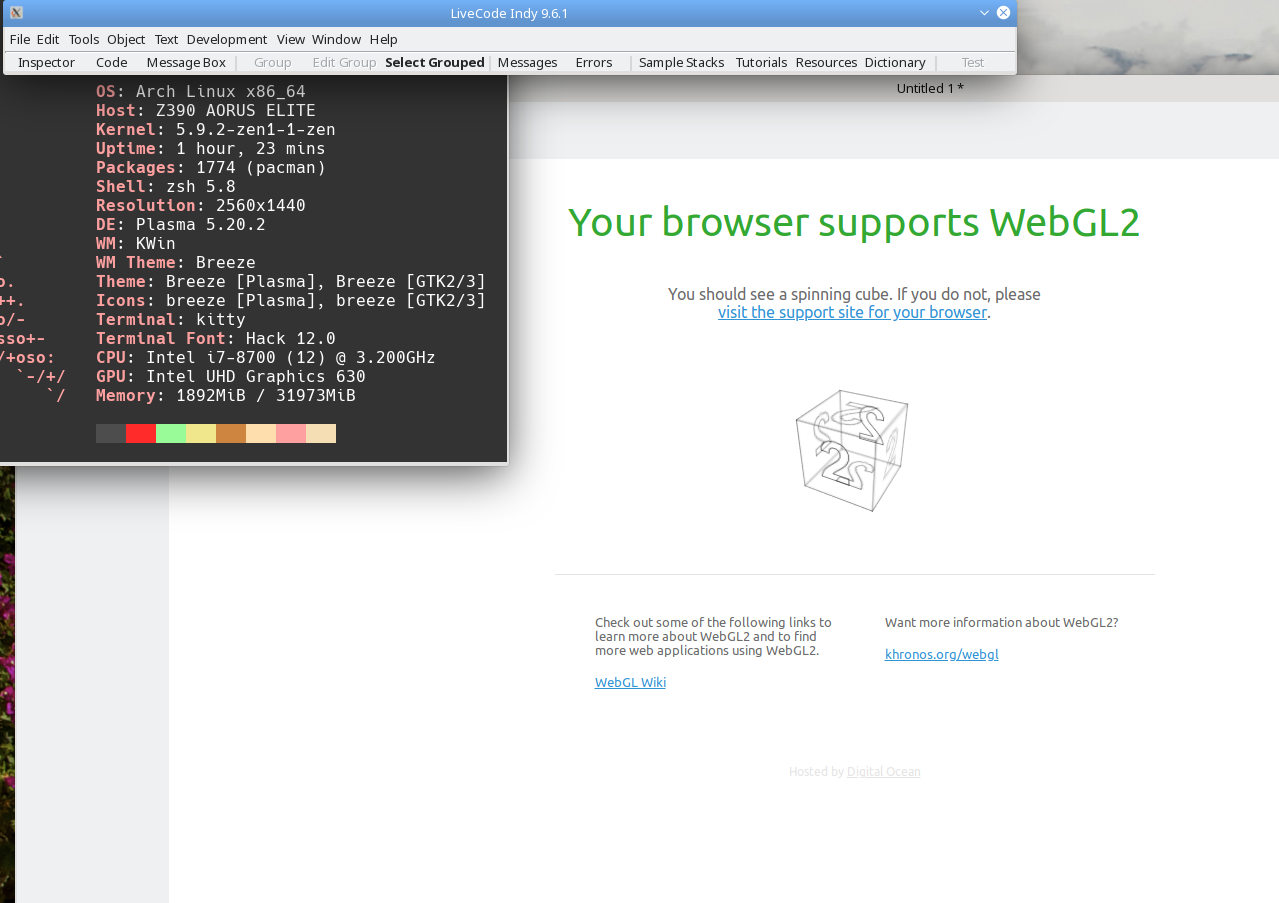Open the Dictionary
Screen dimensions: 1279x903
895,62
